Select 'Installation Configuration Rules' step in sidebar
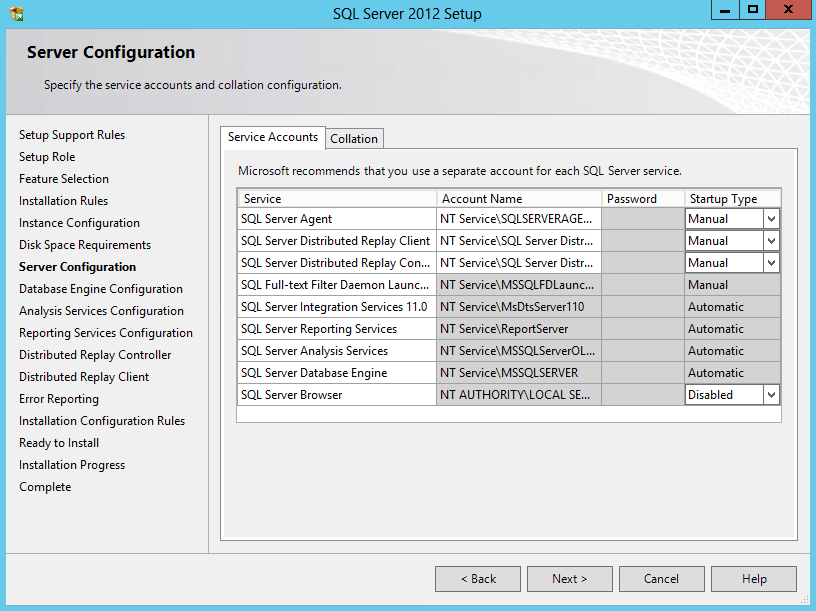The image size is (816, 611). coord(102,421)
